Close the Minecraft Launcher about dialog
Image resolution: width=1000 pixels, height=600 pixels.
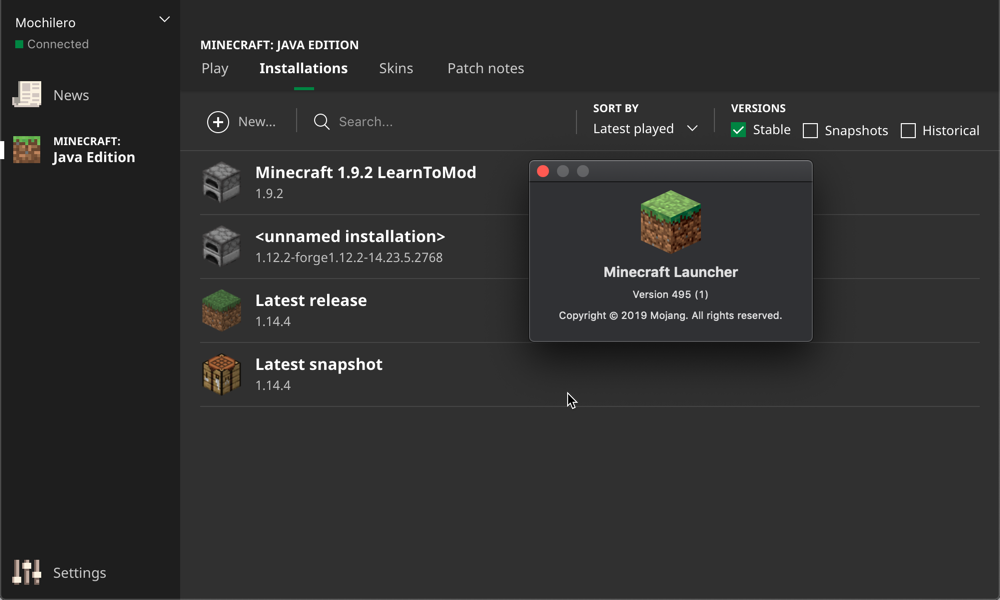[x=543, y=171]
